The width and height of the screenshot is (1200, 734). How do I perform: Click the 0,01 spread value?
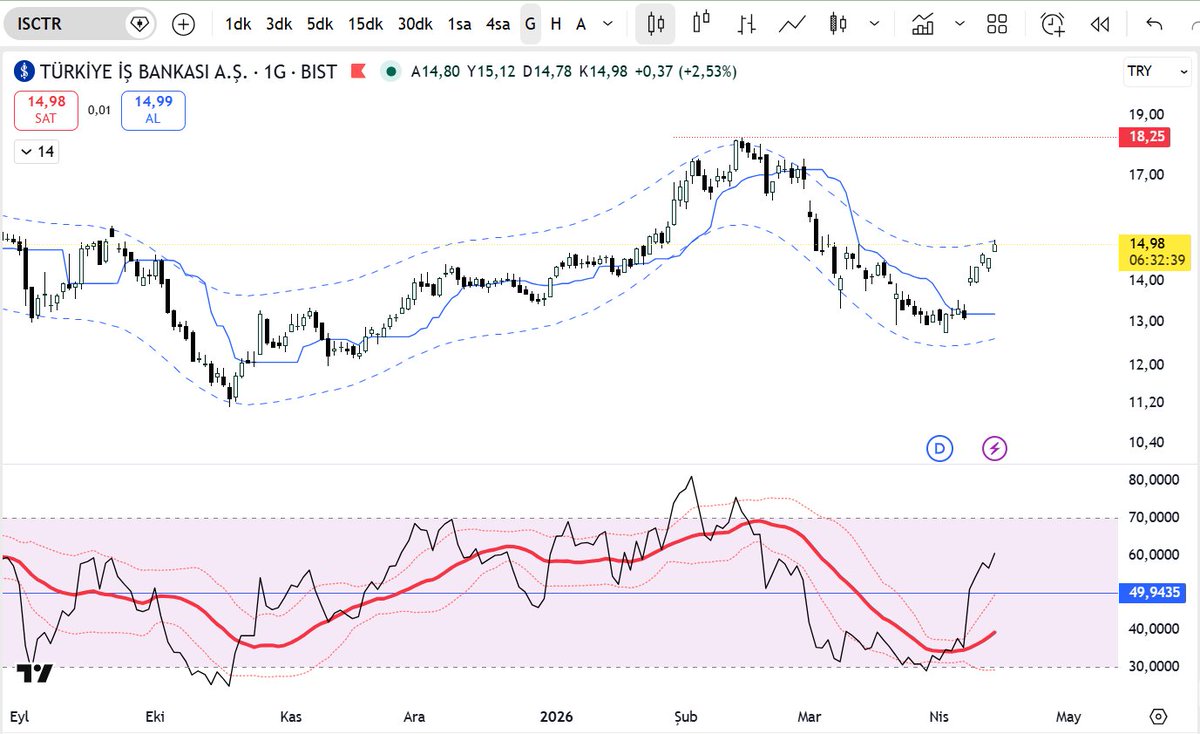pos(99,110)
